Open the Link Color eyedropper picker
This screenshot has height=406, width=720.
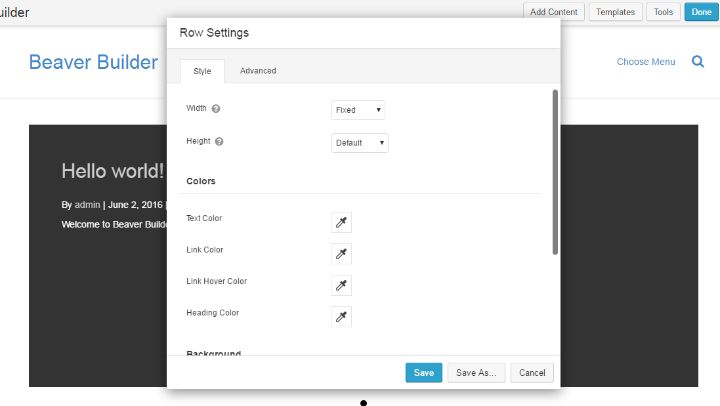tap(341, 254)
